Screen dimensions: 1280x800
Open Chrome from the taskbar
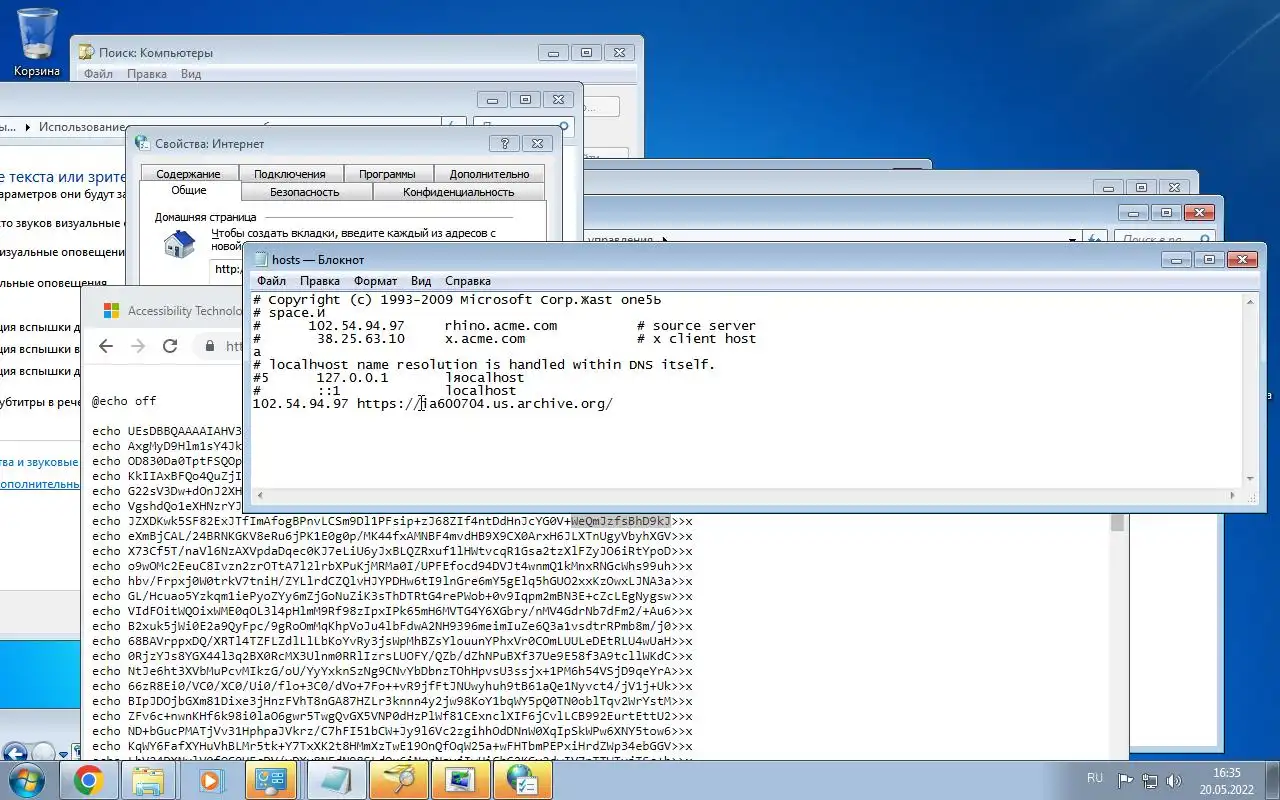coord(88,780)
